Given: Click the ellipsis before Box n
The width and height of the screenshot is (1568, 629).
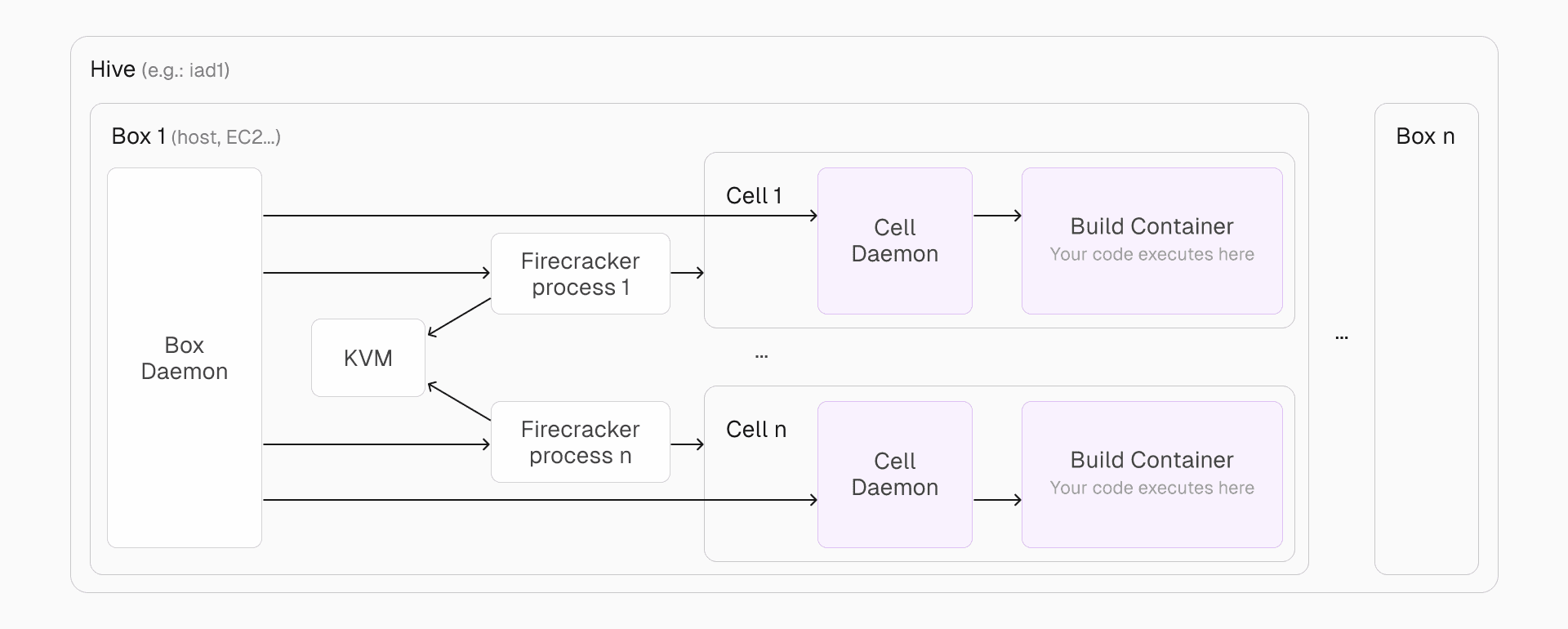Looking at the screenshot, I should coord(1341,337).
